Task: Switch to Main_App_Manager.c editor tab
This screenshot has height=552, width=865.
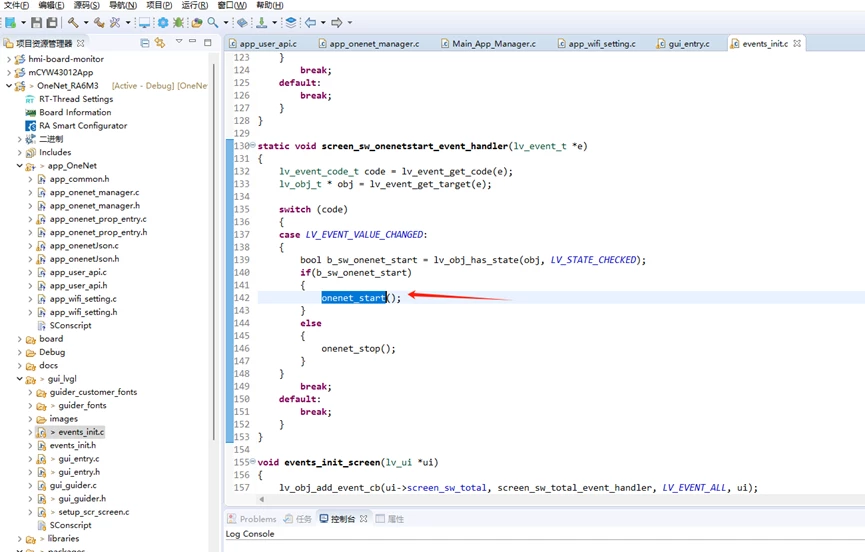Action: point(489,44)
